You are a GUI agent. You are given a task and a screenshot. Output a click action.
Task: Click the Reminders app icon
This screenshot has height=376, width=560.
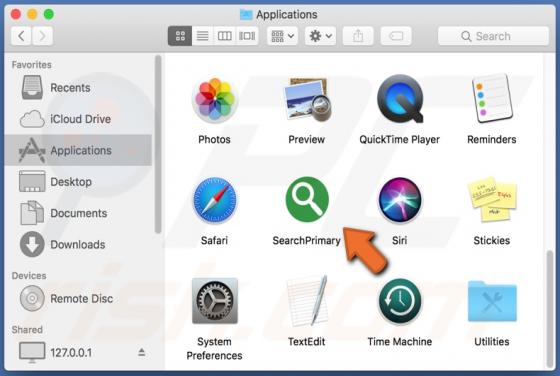pos(492,99)
